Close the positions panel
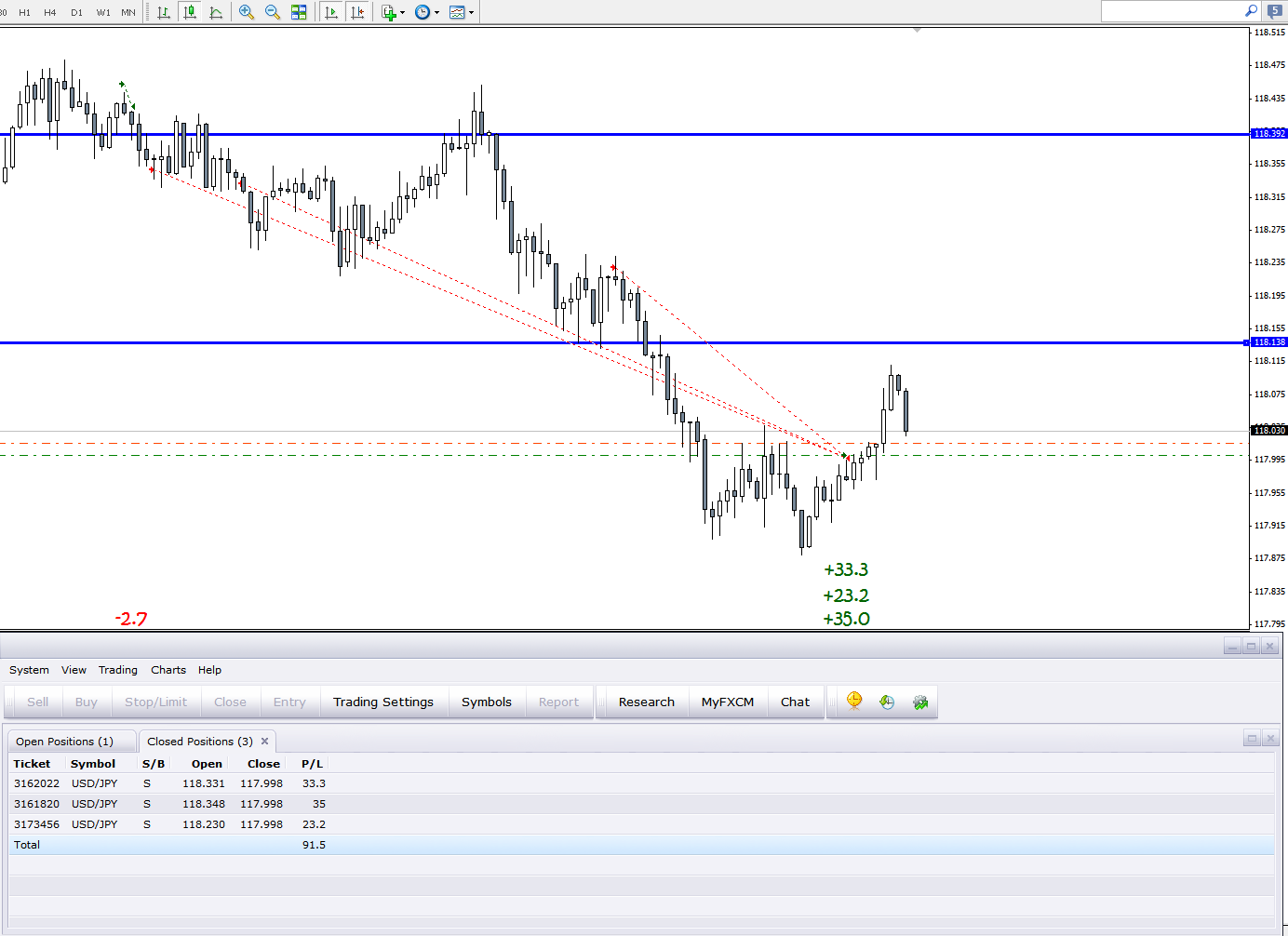The width and height of the screenshot is (1288, 936). (1269, 739)
